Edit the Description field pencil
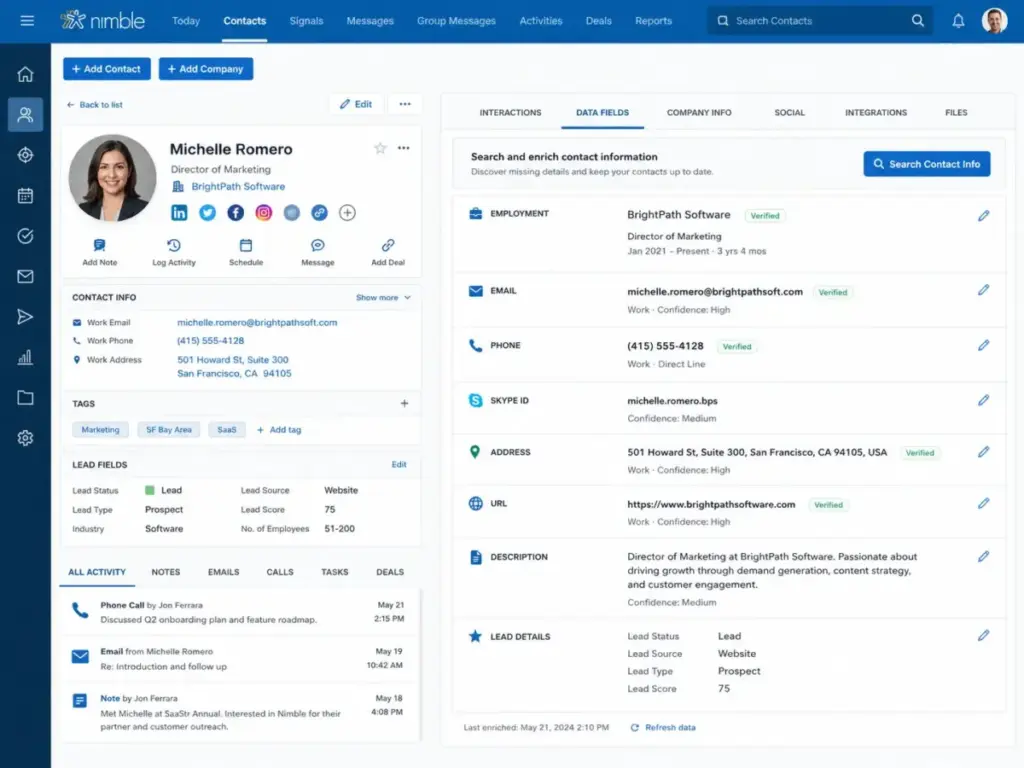Image resolution: width=1024 pixels, height=768 pixels. 984,556
